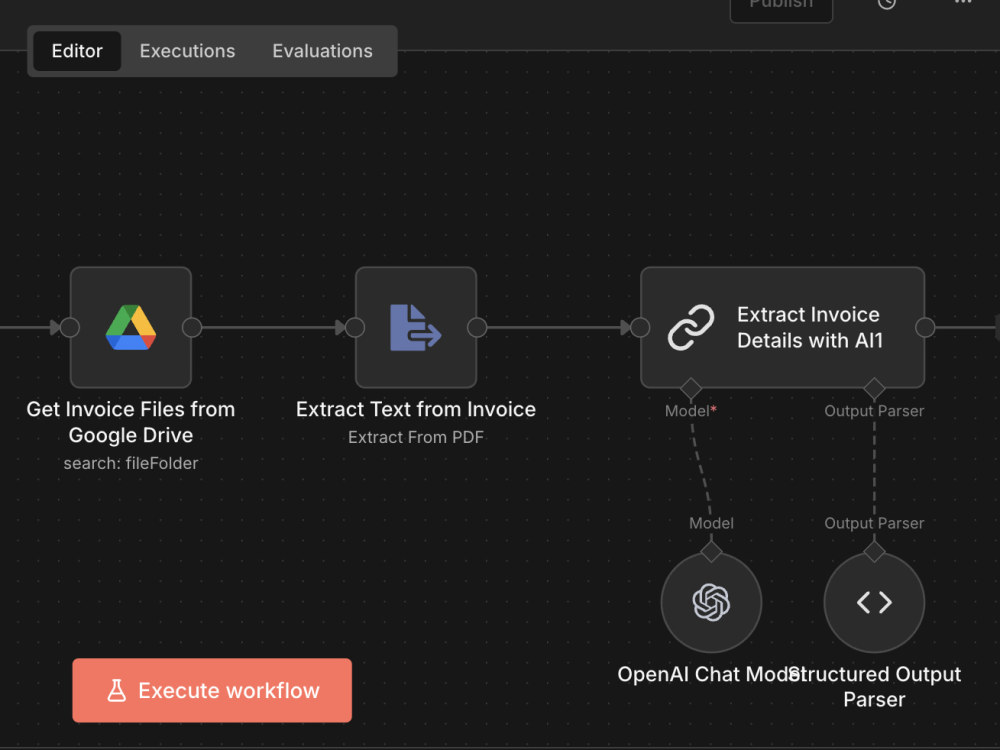Click 'Structured Output Parser' node label

(874, 687)
